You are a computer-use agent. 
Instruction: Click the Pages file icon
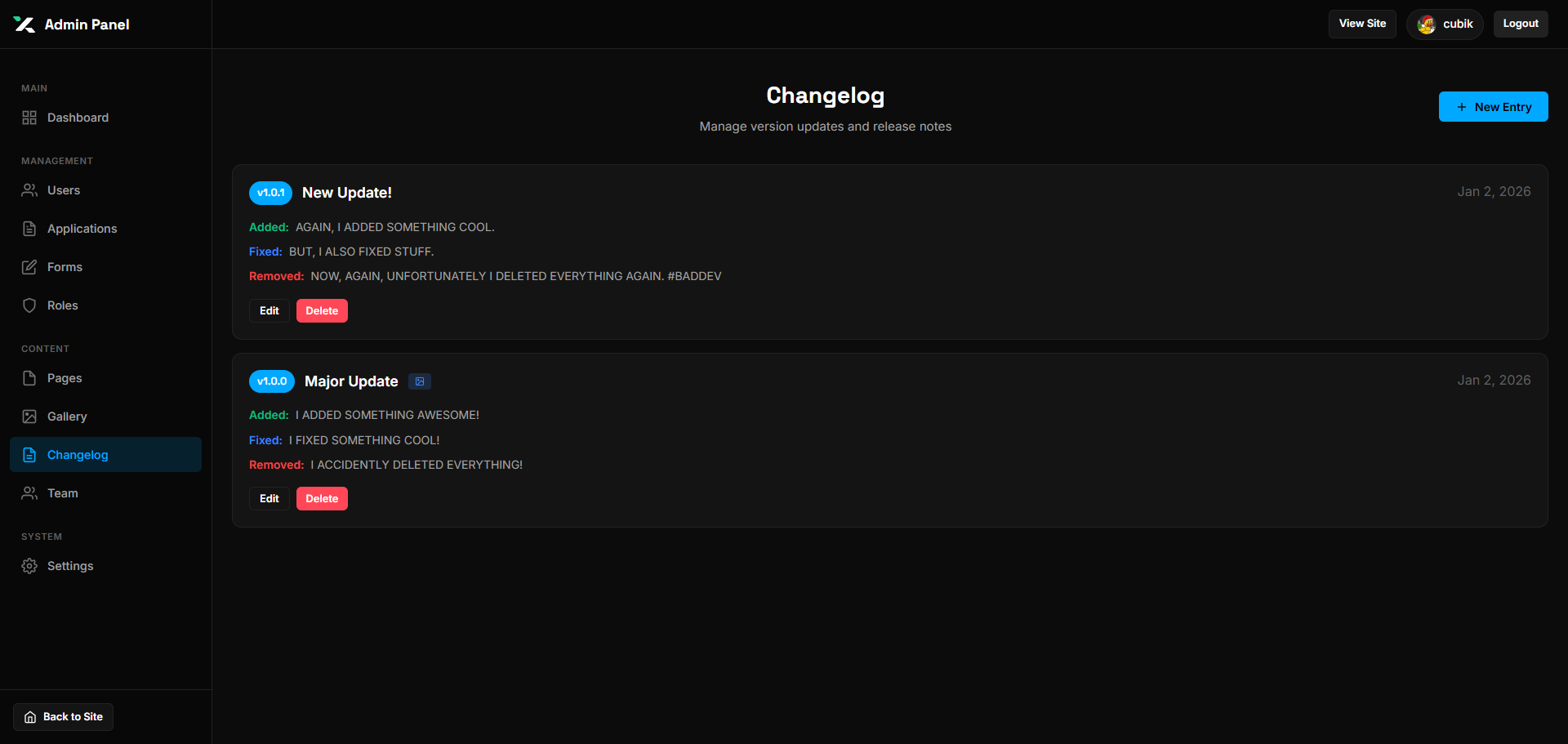coord(29,378)
